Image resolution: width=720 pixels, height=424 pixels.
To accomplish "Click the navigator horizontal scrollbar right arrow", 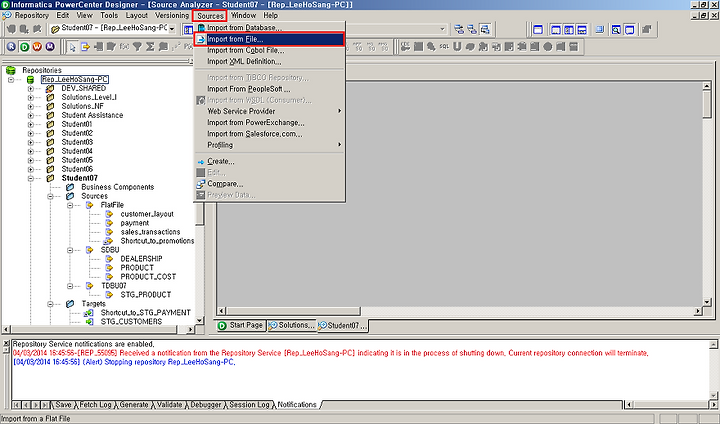I will (x=191, y=329).
